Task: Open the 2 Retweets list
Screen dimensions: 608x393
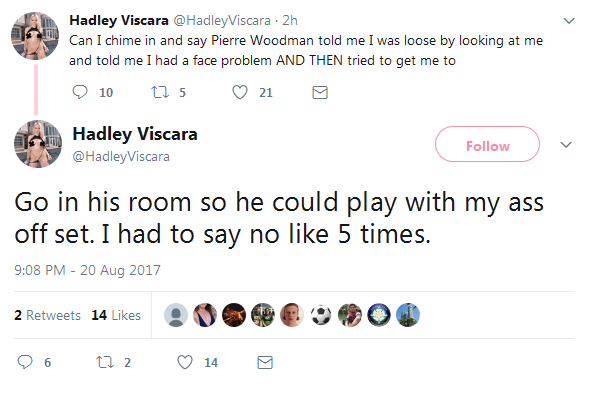Action: 47,315
